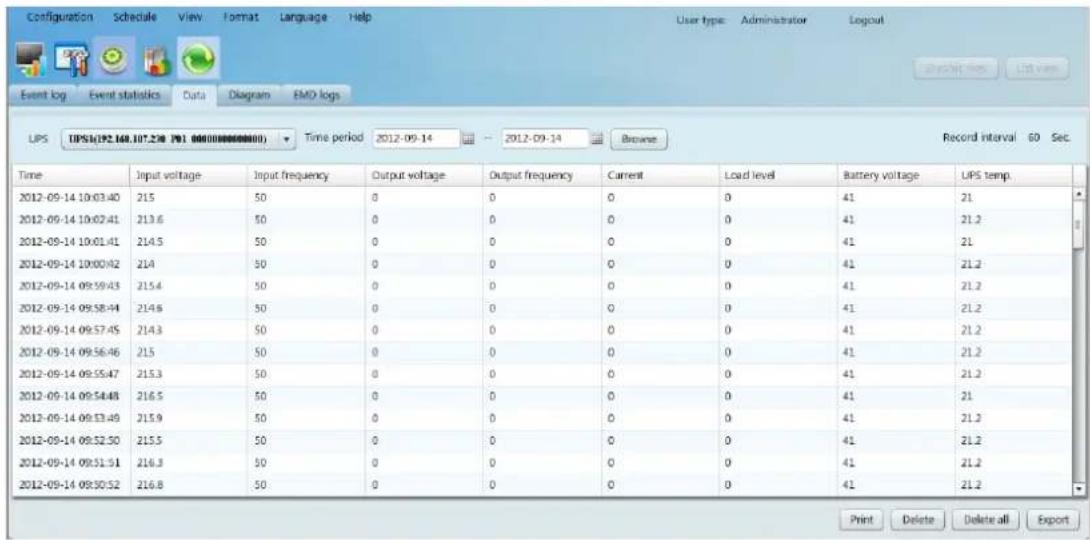Select the row timestamped 2012-09-14 09:53:49
The width and height of the screenshot is (1090, 540).
pos(544,419)
